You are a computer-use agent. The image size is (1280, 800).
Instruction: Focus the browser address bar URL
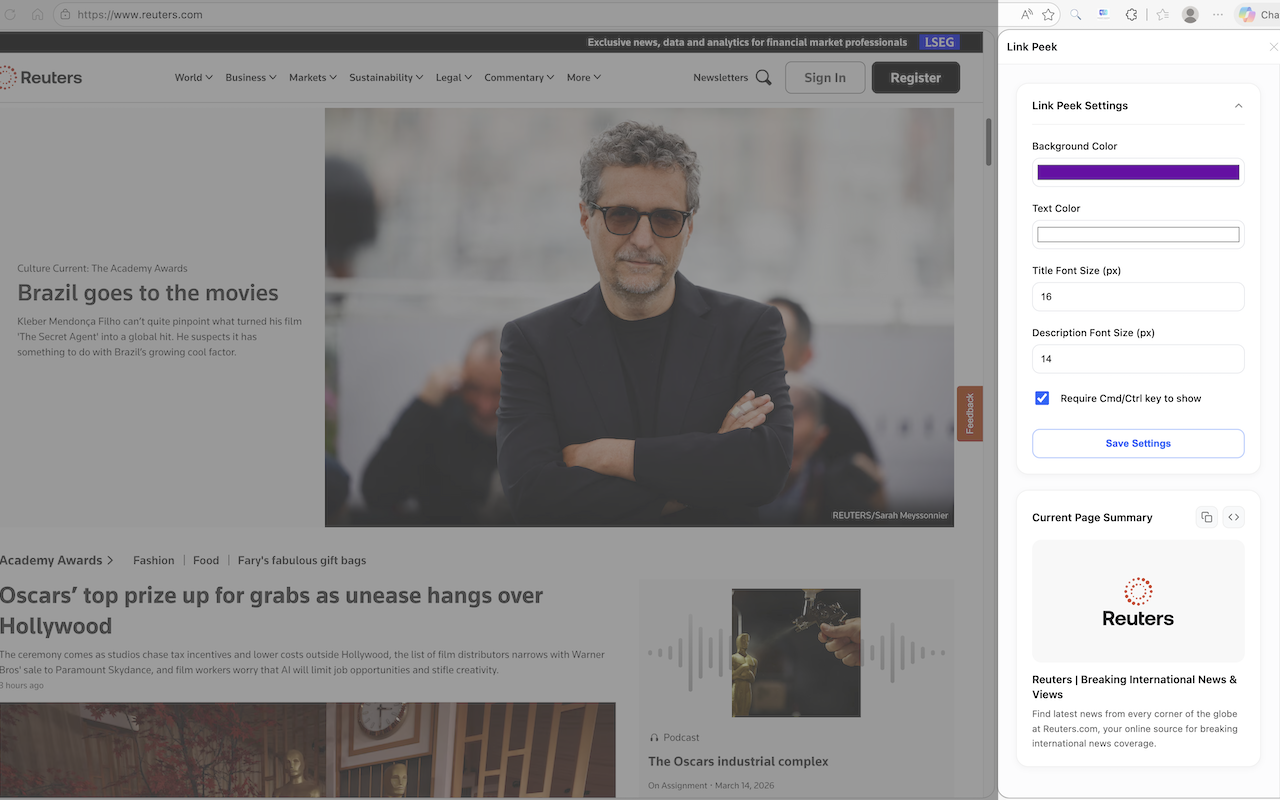pos(140,15)
